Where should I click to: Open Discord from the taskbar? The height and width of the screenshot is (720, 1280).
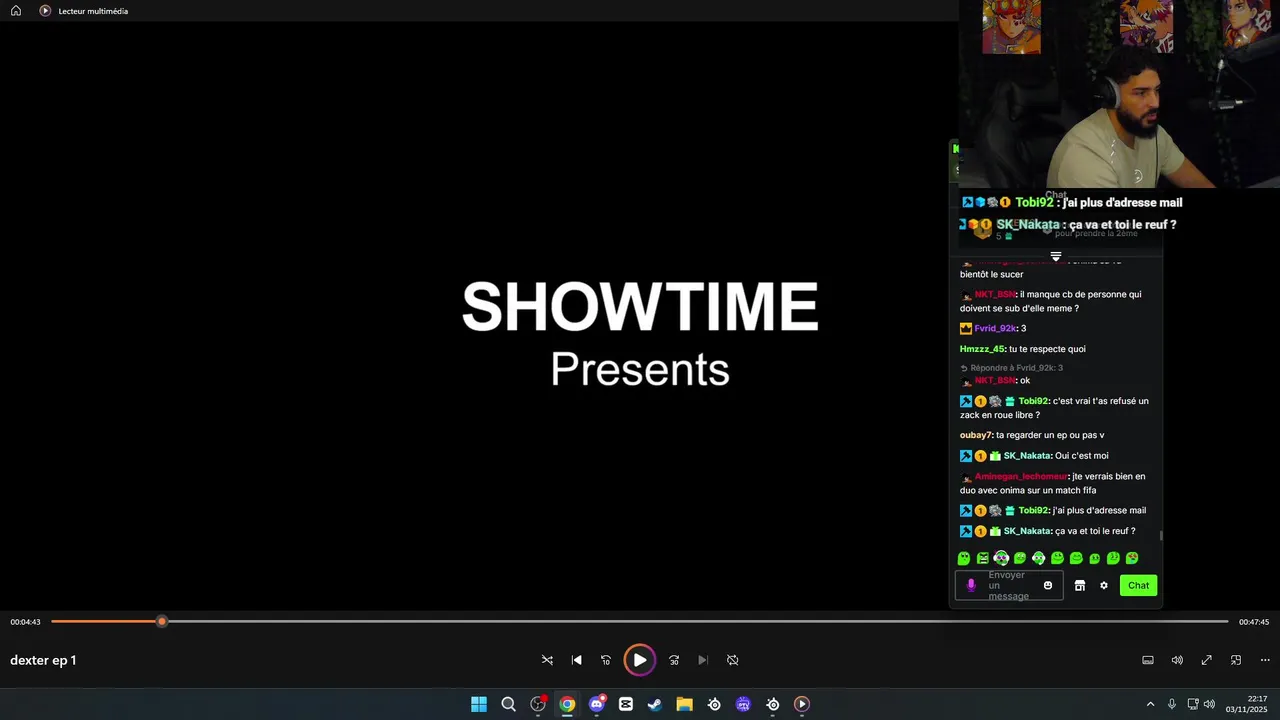(x=597, y=704)
